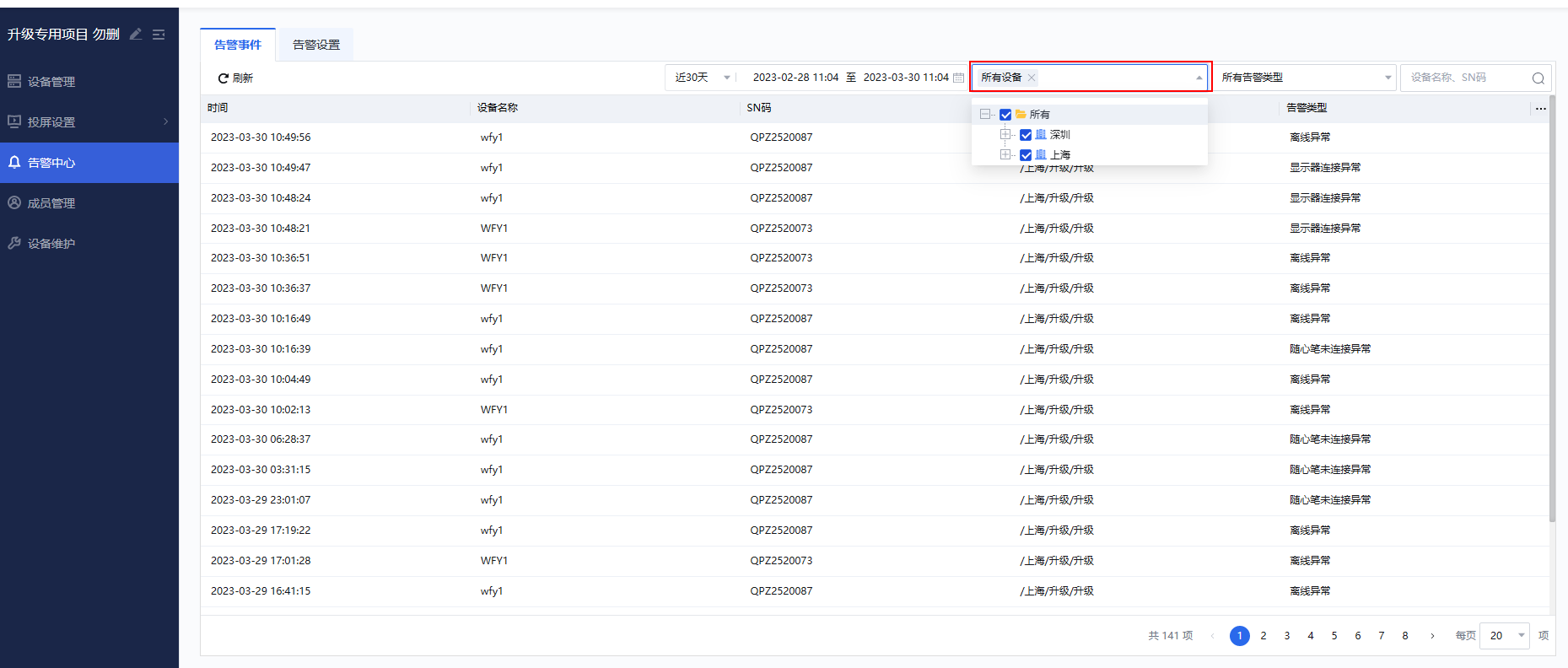Toggle the 深圳 checkbox
This screenshot has width=1568, height=668.
[x=1026, y=135]
